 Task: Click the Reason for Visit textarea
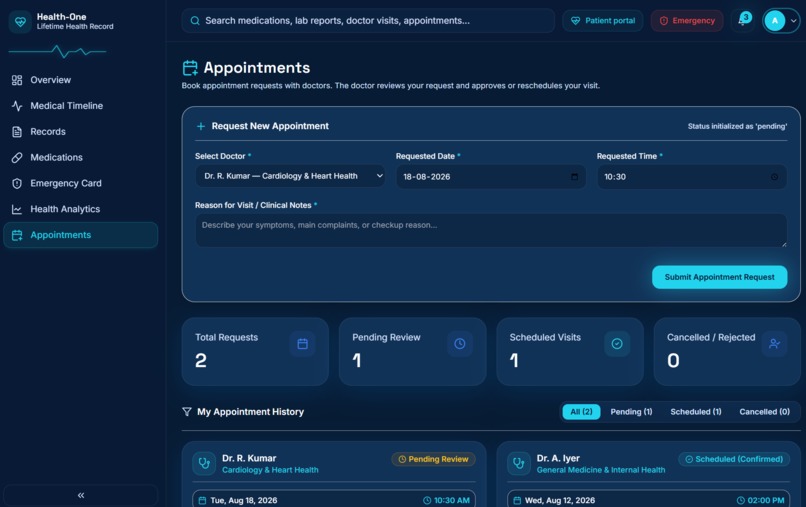(x=491, y=230)
